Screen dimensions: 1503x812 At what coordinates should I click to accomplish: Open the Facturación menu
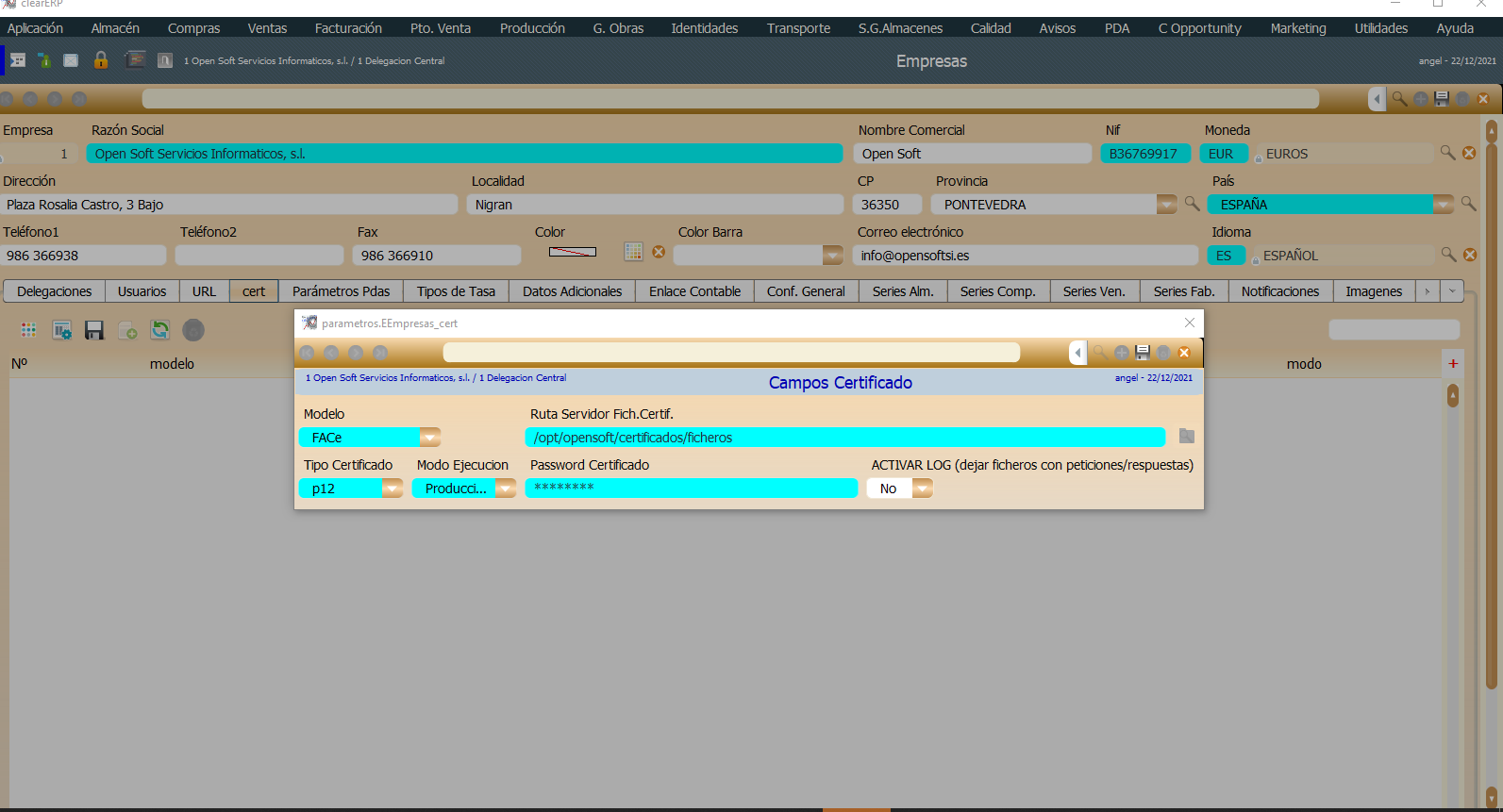[x=348, y=28]
